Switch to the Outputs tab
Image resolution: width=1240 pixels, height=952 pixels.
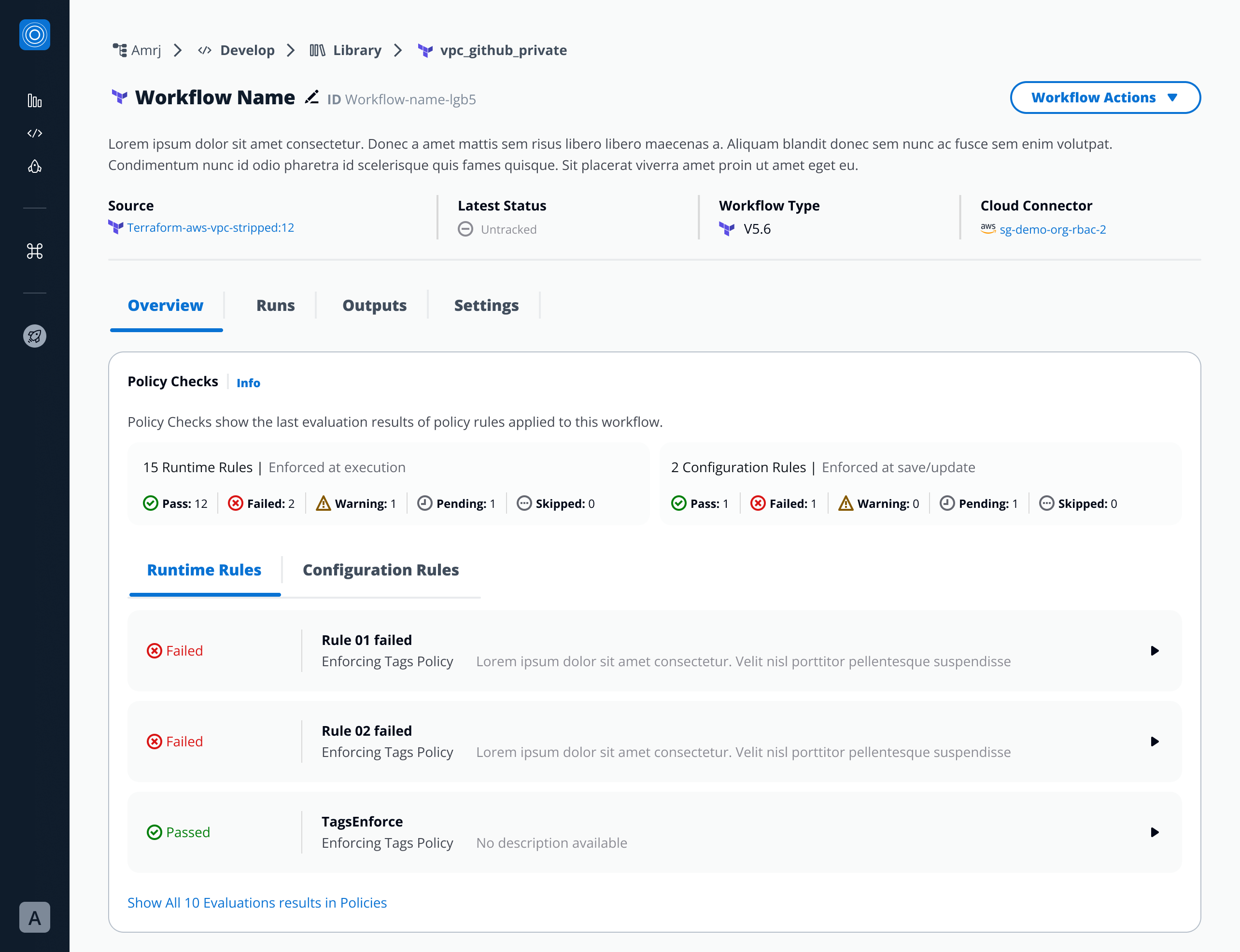tap(374, 306)
